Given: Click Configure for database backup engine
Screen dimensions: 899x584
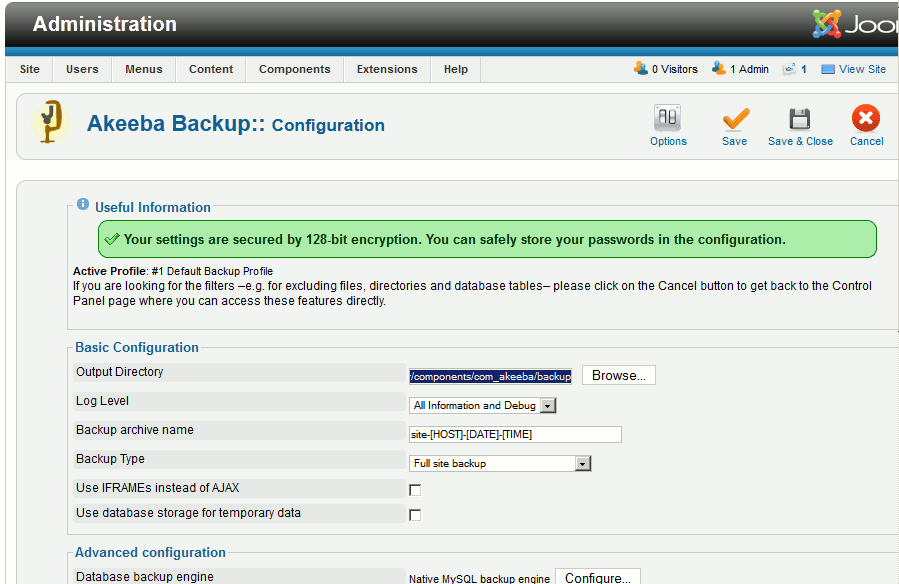Looking at the screenshot, I should 597,578.
